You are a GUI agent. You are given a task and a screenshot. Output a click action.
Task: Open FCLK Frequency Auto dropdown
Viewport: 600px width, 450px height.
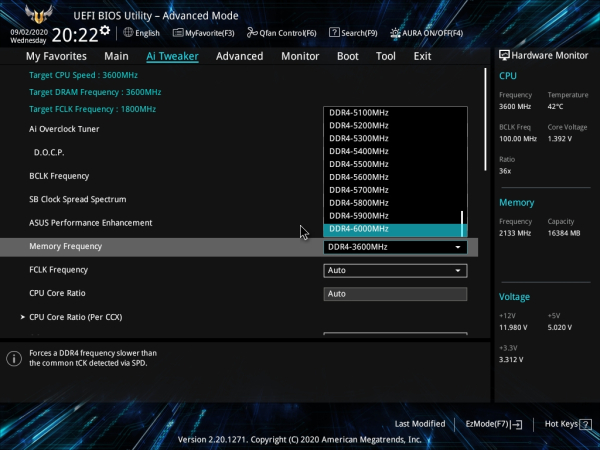tap(395, 271)
